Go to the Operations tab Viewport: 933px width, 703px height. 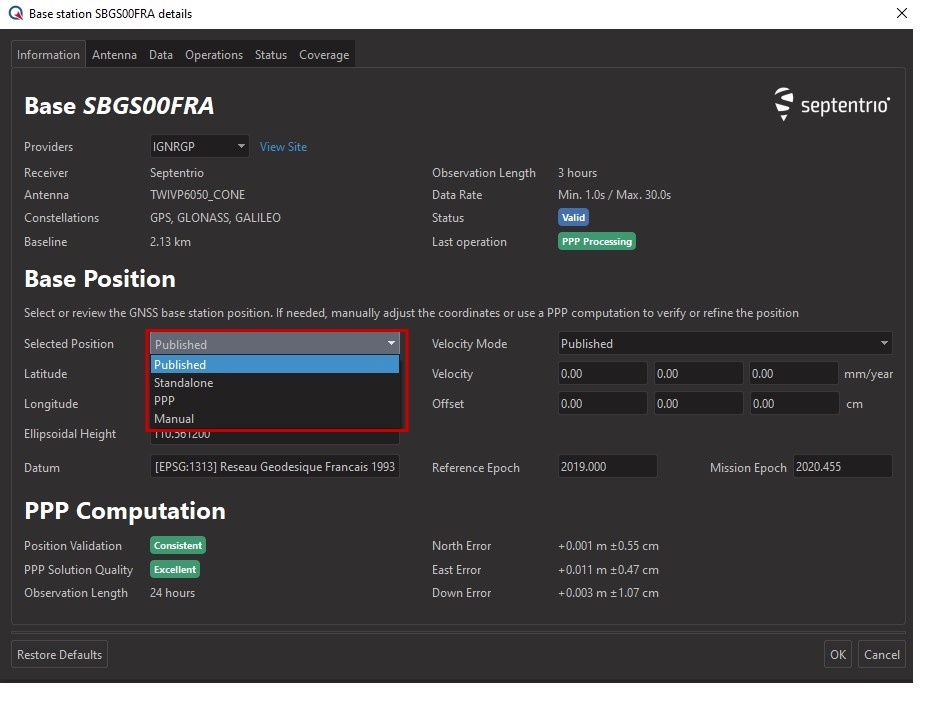coord(214,55)
